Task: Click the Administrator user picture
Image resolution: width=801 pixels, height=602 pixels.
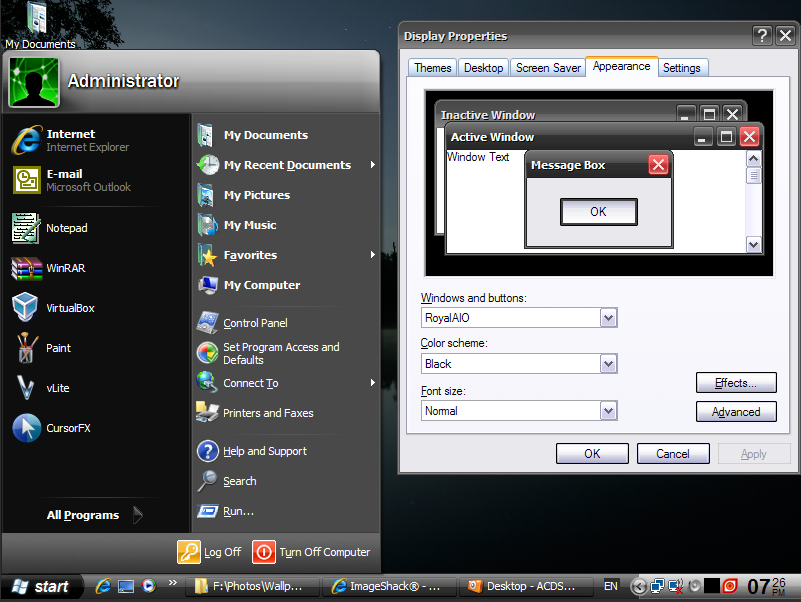Action: click(34, 82)
